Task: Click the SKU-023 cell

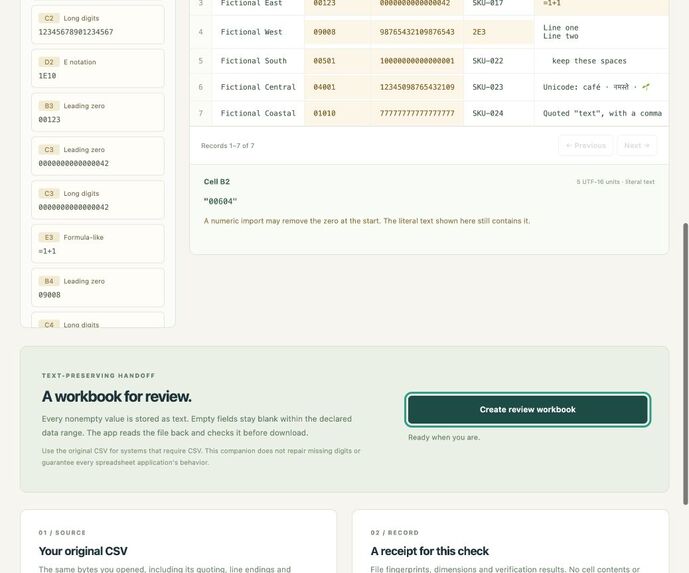Action: click(499, 87)
